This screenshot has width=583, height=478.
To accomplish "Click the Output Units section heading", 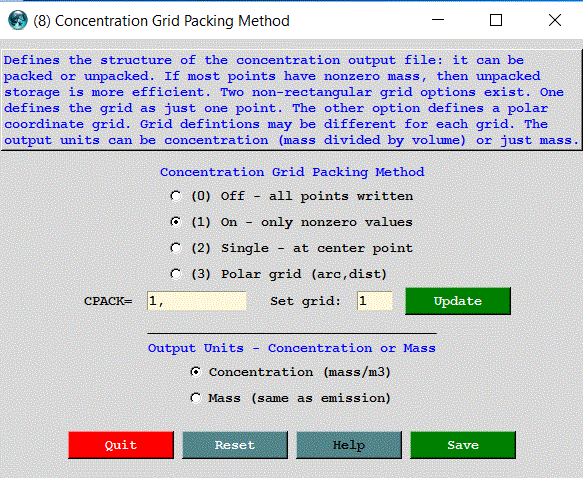I will pyautogui.click(x=292, y=348).
